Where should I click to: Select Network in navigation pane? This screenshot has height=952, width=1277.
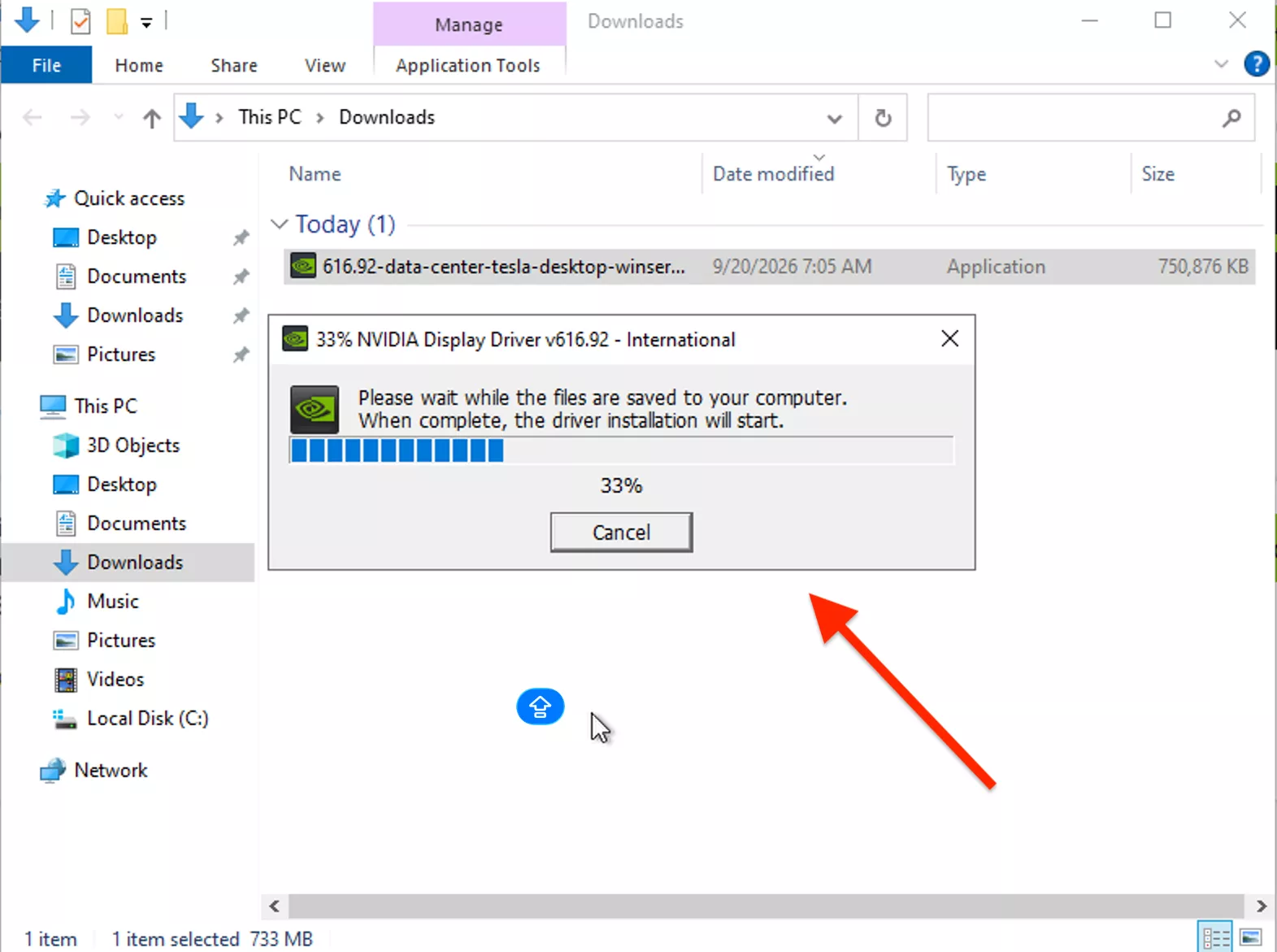tap(111, 770)
